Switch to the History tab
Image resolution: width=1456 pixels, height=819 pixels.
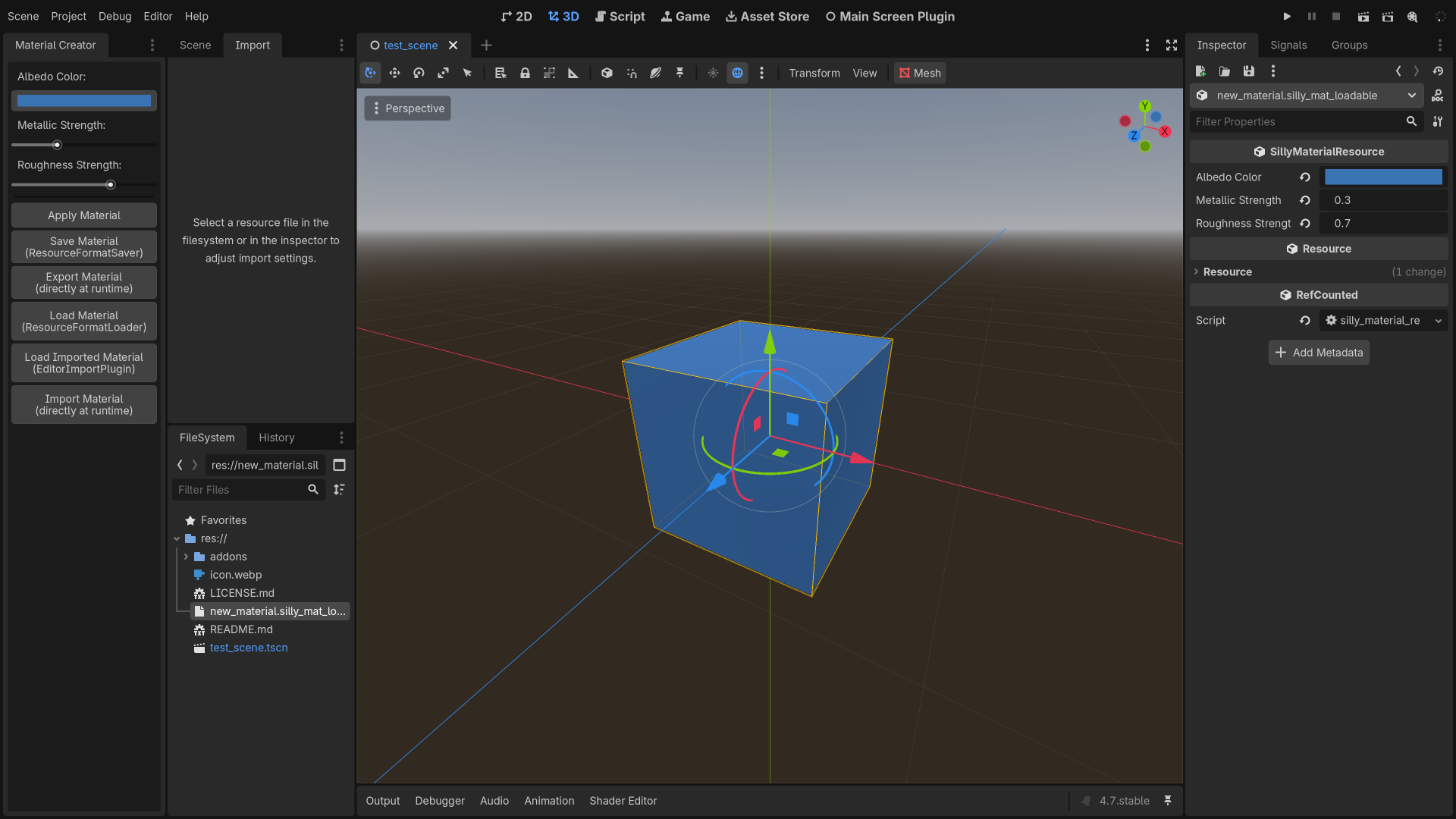276,438
